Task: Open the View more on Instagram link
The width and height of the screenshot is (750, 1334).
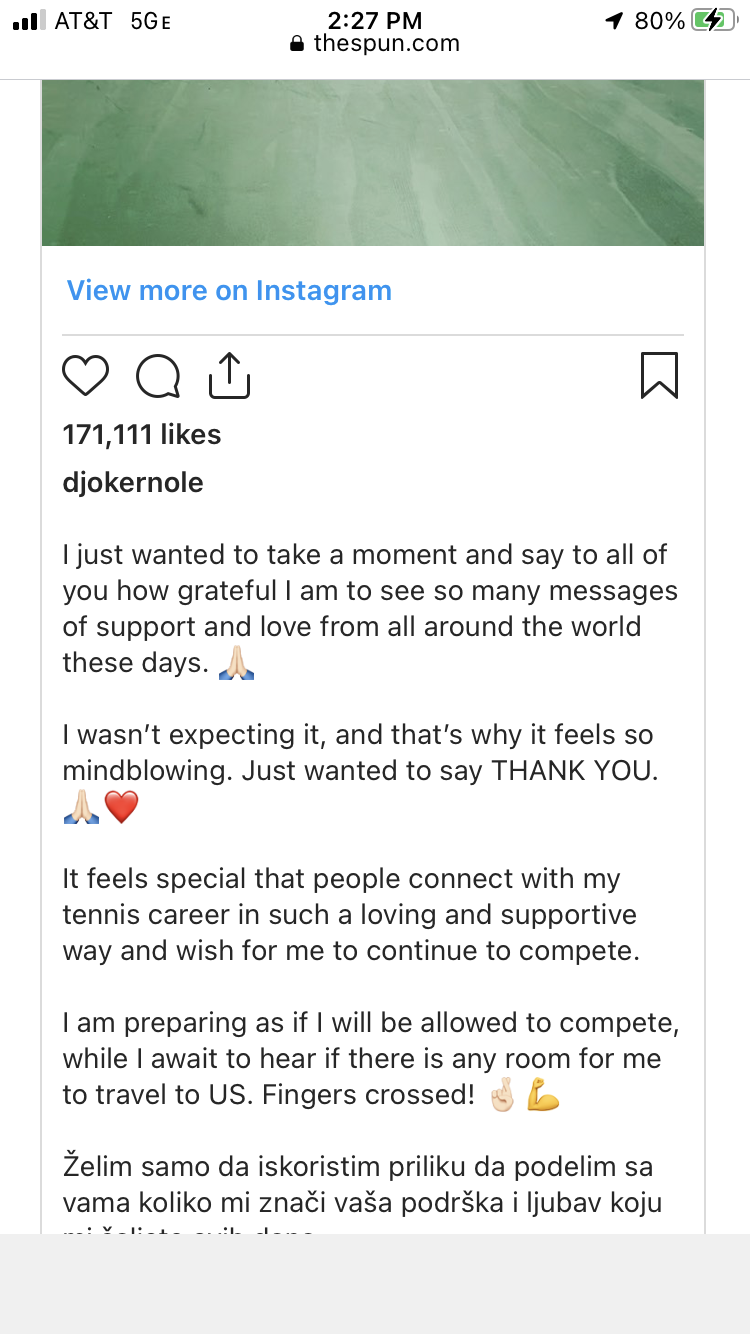Action: pos(229,291)
